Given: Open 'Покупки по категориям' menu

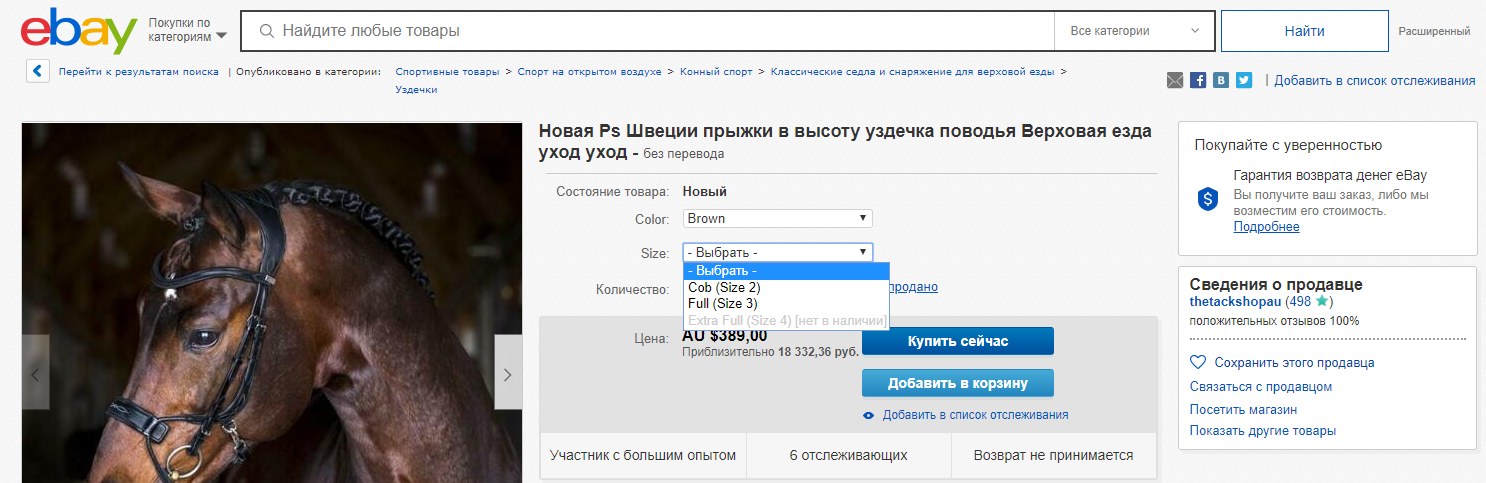Looking at the screenshot, I should click(187, 30).
